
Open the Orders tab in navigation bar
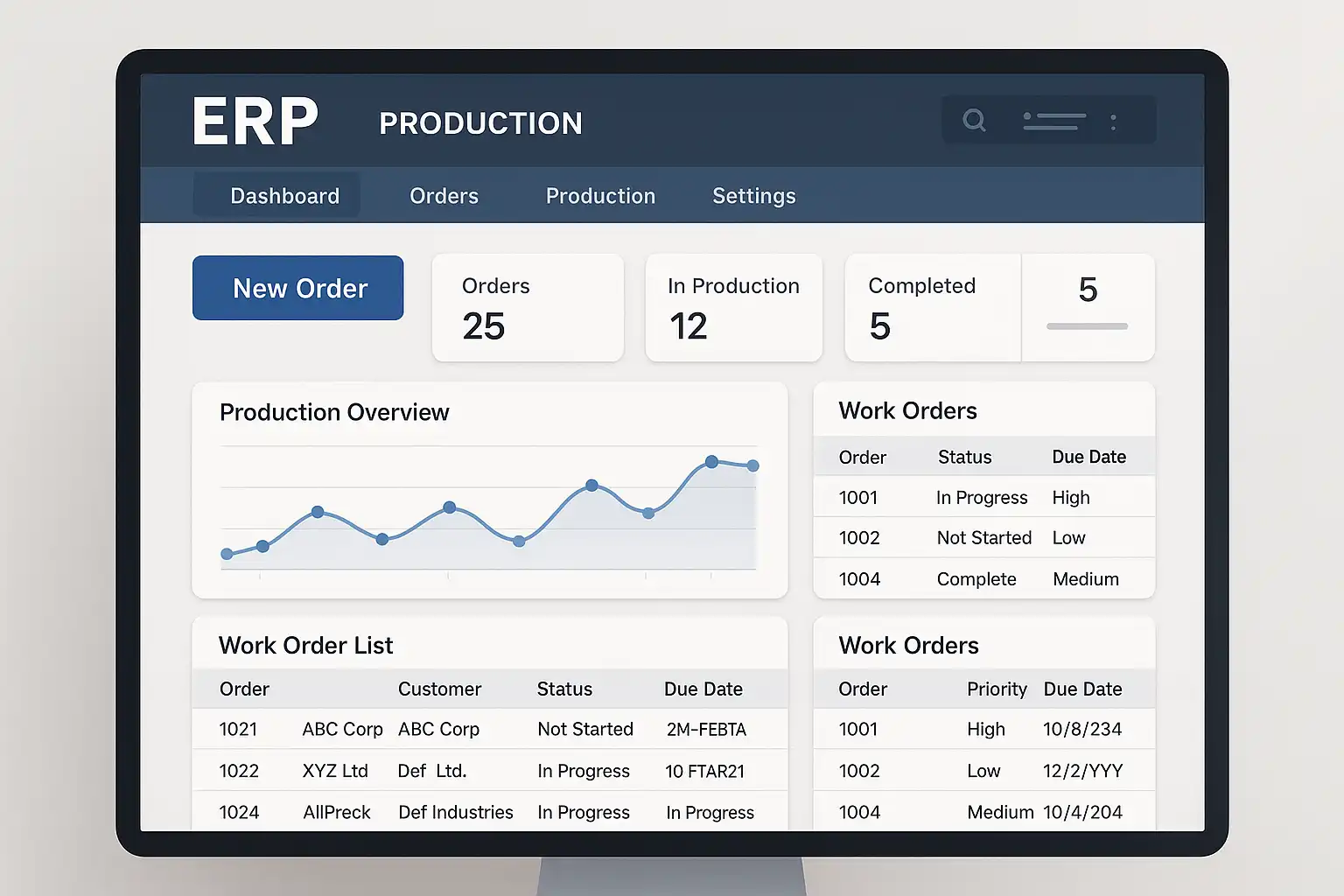(x=444, y=196)
